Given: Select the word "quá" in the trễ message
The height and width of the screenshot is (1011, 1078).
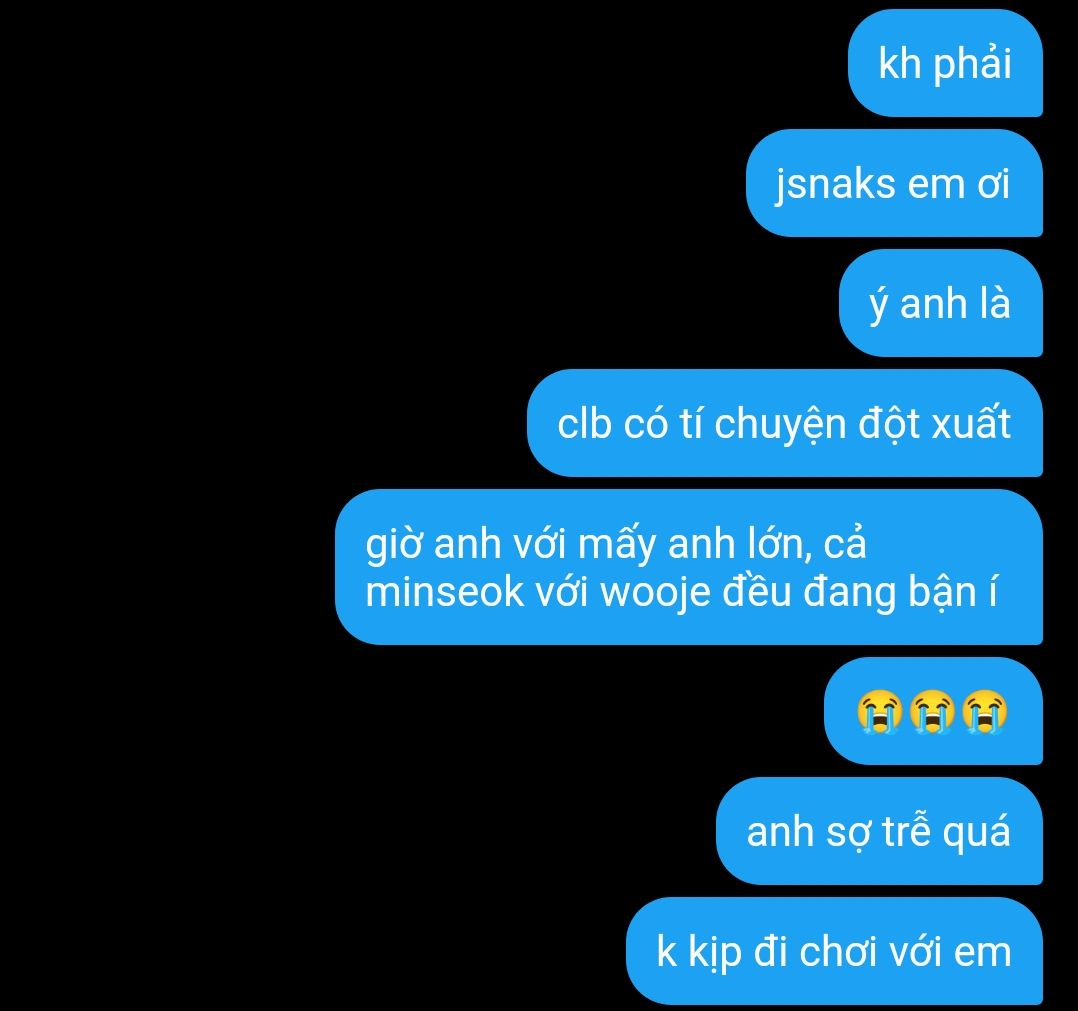Looking at the screenshot, I should (976, 832).
